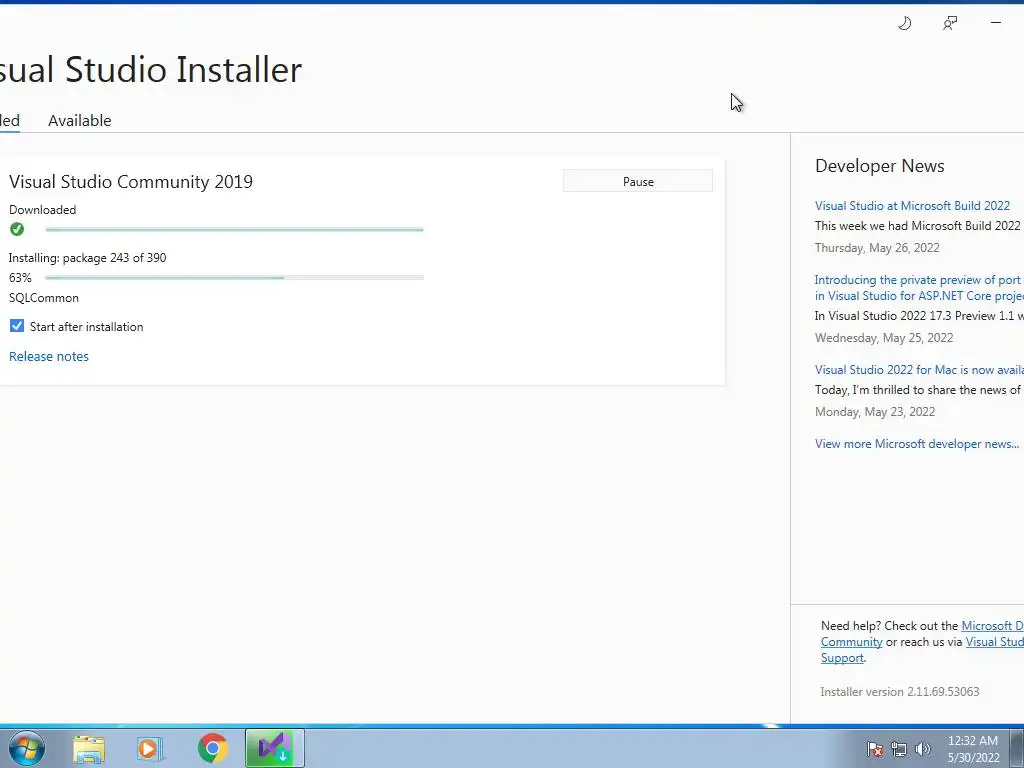
Task: Open the send feedback icon
Action: (950, 24)
